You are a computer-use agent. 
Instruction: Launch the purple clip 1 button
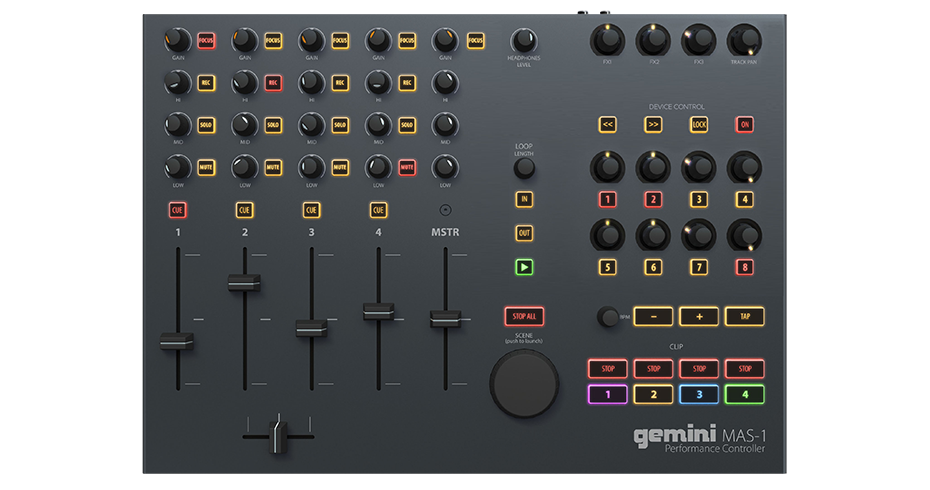[x=608, y=394]
